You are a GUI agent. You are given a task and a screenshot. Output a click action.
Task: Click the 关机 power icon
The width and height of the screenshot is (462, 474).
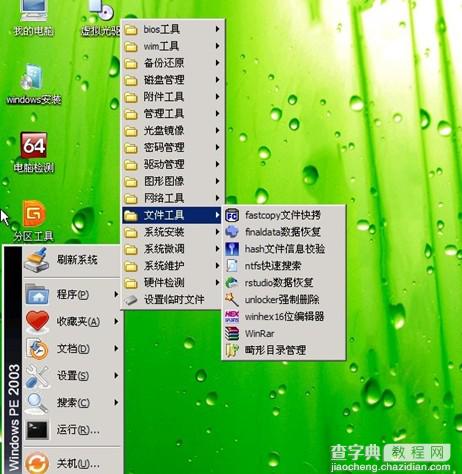point(37,463)
